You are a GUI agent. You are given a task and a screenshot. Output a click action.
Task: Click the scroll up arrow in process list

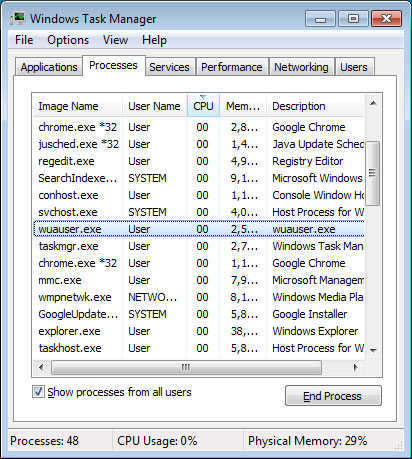point(373,103)
